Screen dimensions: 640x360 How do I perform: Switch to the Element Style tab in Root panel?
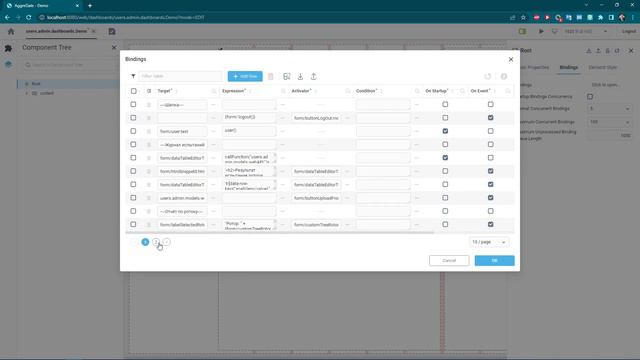point(602,67)
